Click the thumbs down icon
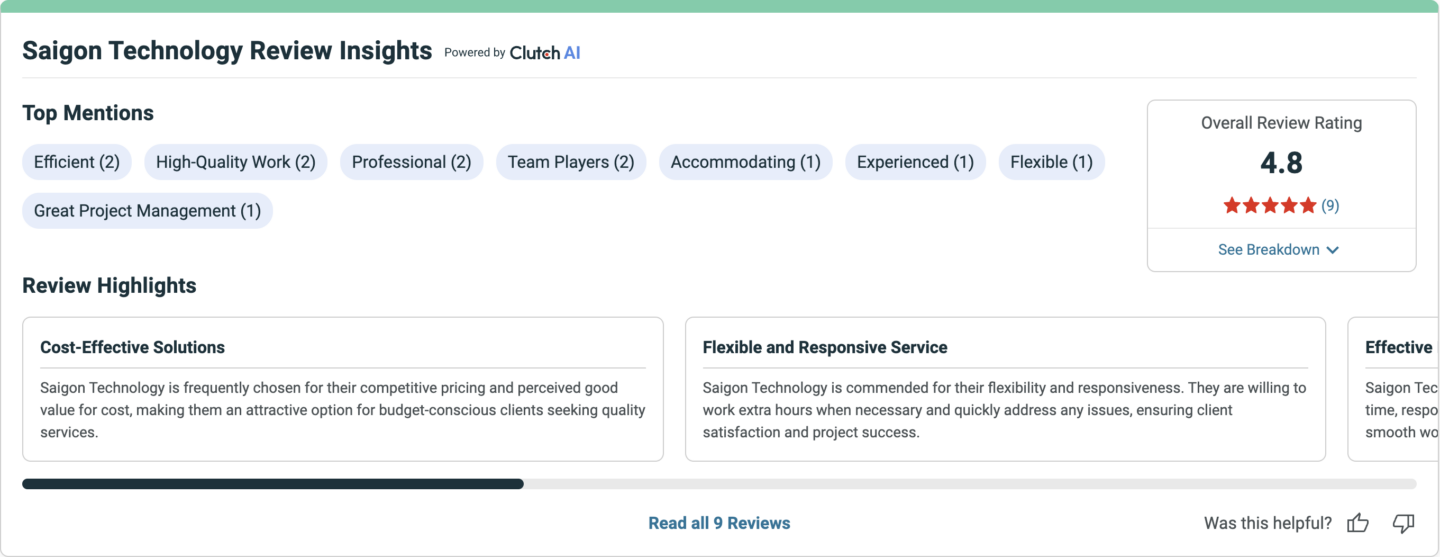This screenshot has height=557, width=1440. (x=1403, y=523)
